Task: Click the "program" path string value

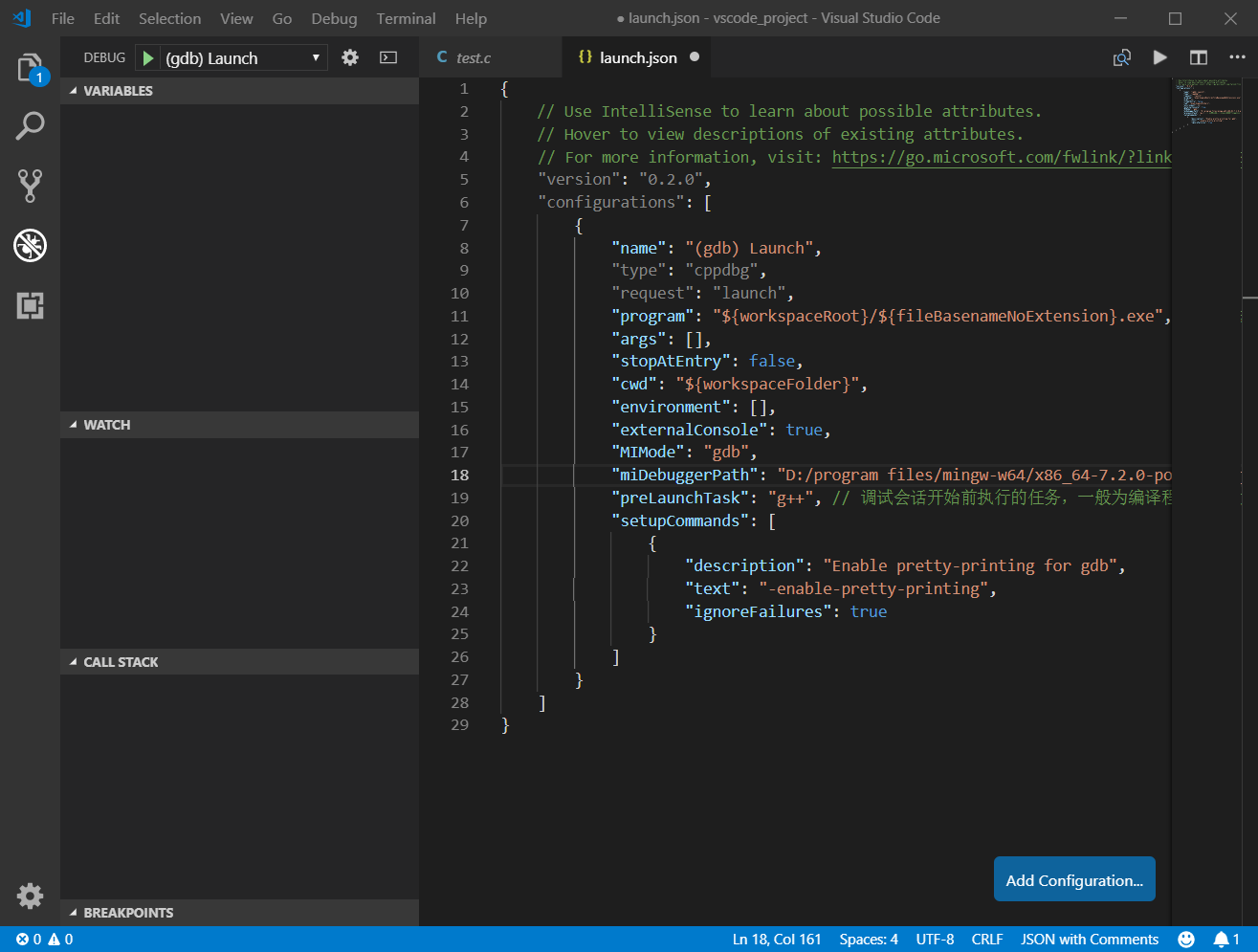Action: 938,316
